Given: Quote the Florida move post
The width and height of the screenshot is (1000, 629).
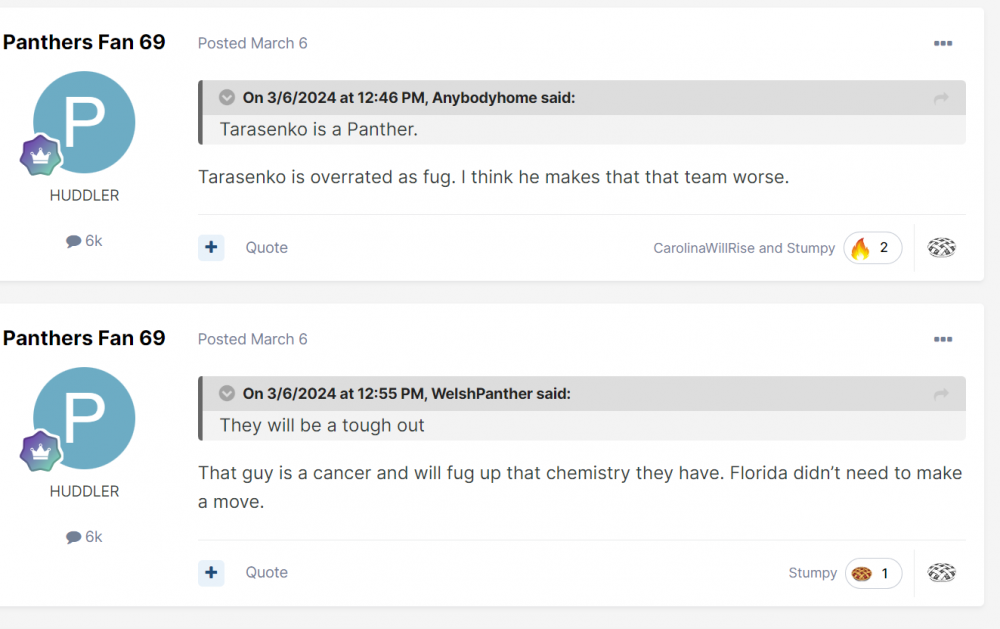Looking at the screenshot, I should pos(267,573).
